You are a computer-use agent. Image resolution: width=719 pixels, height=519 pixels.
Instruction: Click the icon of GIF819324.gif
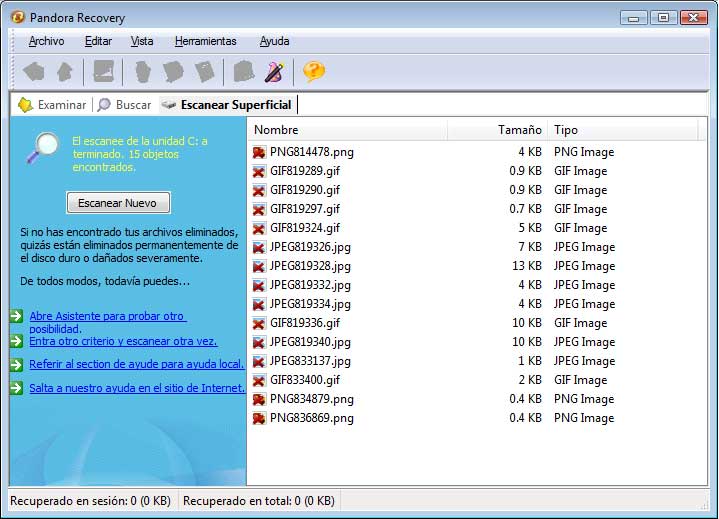259,228
